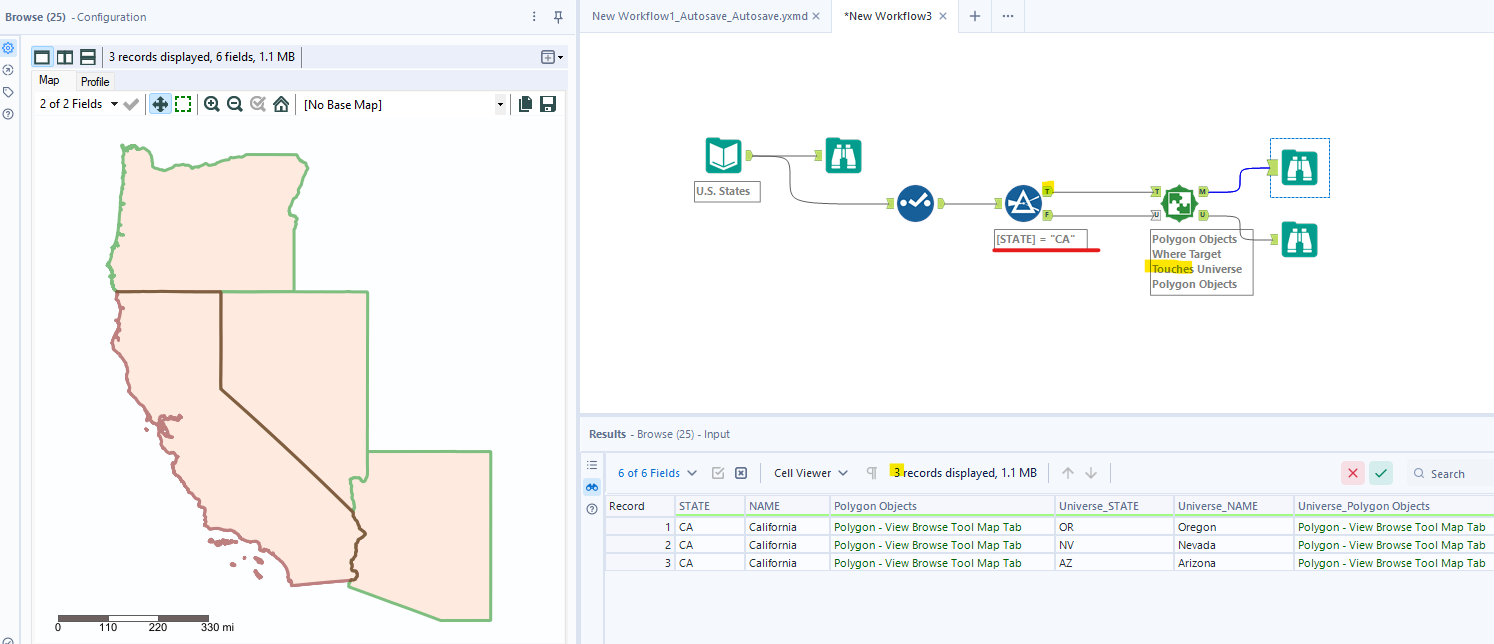Zoom in on the map

(212, 104)
